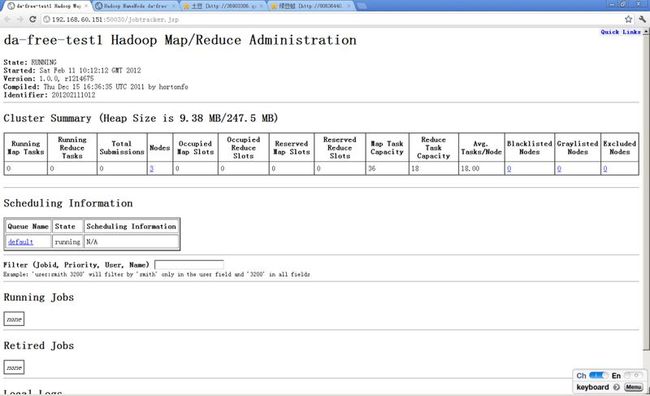650x396 pixels.
Task: Click the Queue Name column header
Action: point(28,226)
